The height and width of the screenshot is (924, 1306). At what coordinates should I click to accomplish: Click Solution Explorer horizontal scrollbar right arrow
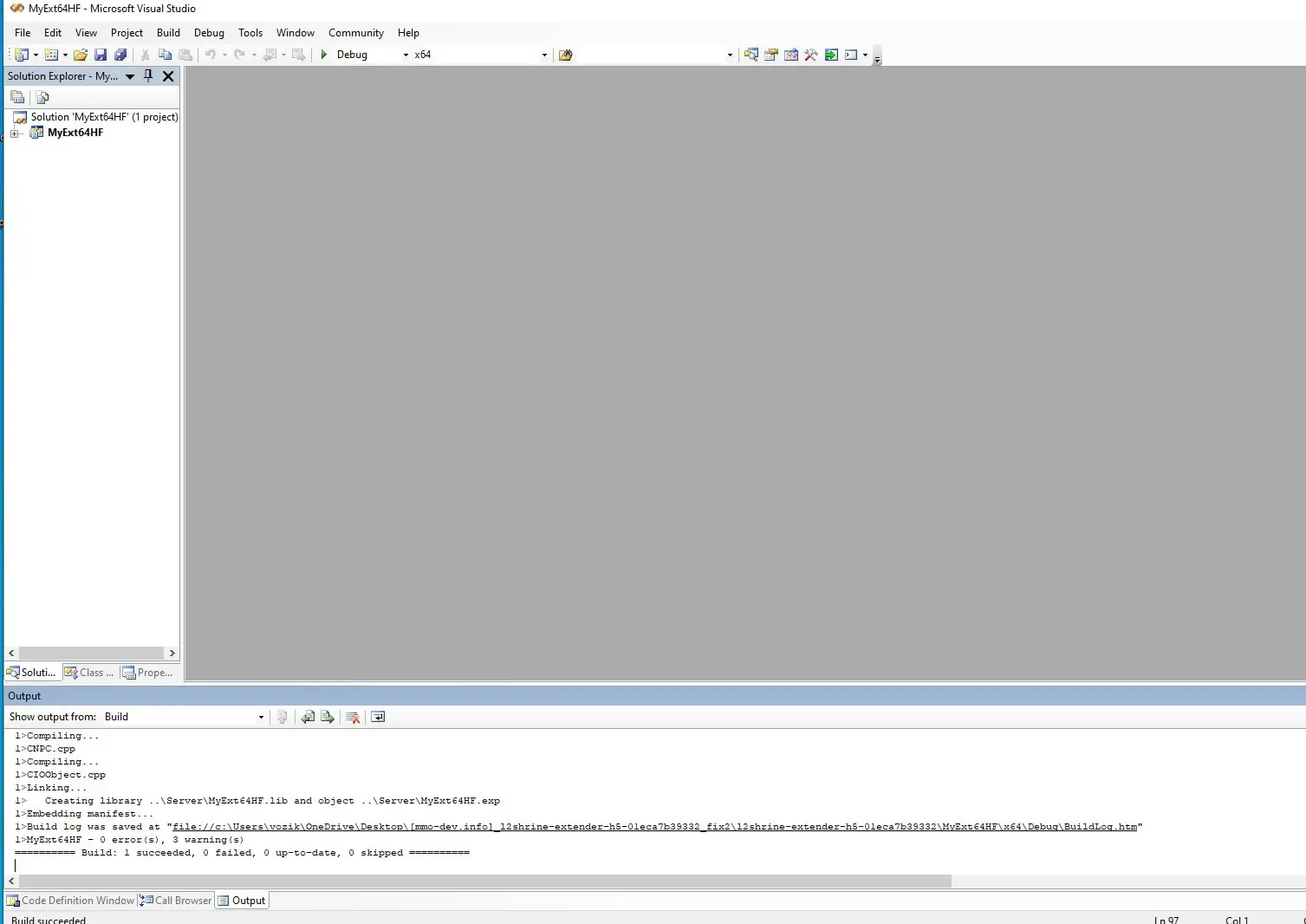tap(172, 653)
